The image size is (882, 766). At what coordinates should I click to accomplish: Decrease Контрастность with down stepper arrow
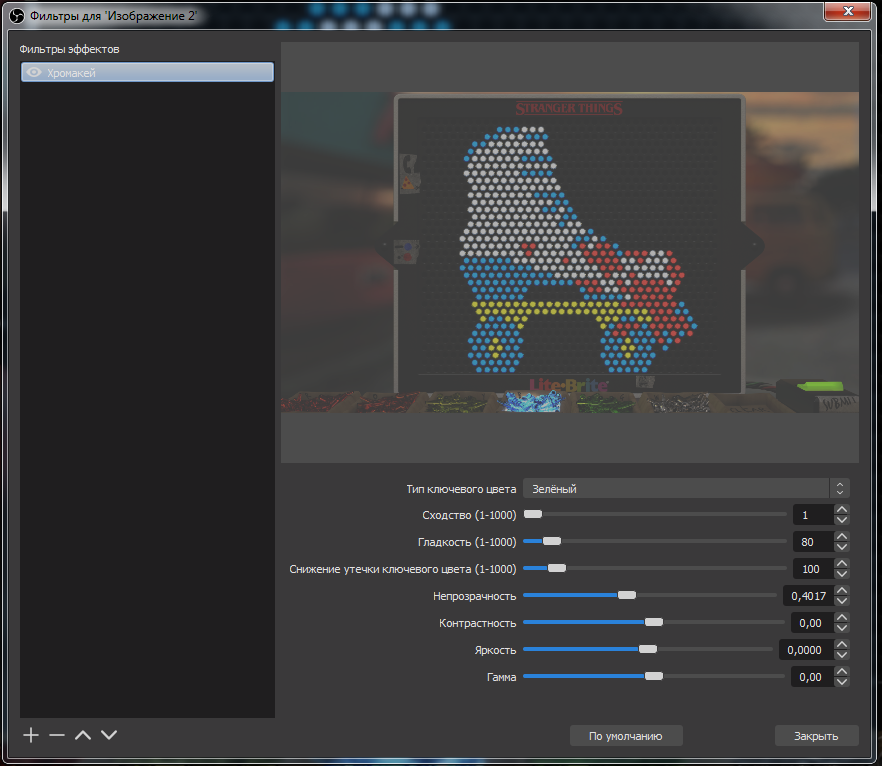pos(842,628)
